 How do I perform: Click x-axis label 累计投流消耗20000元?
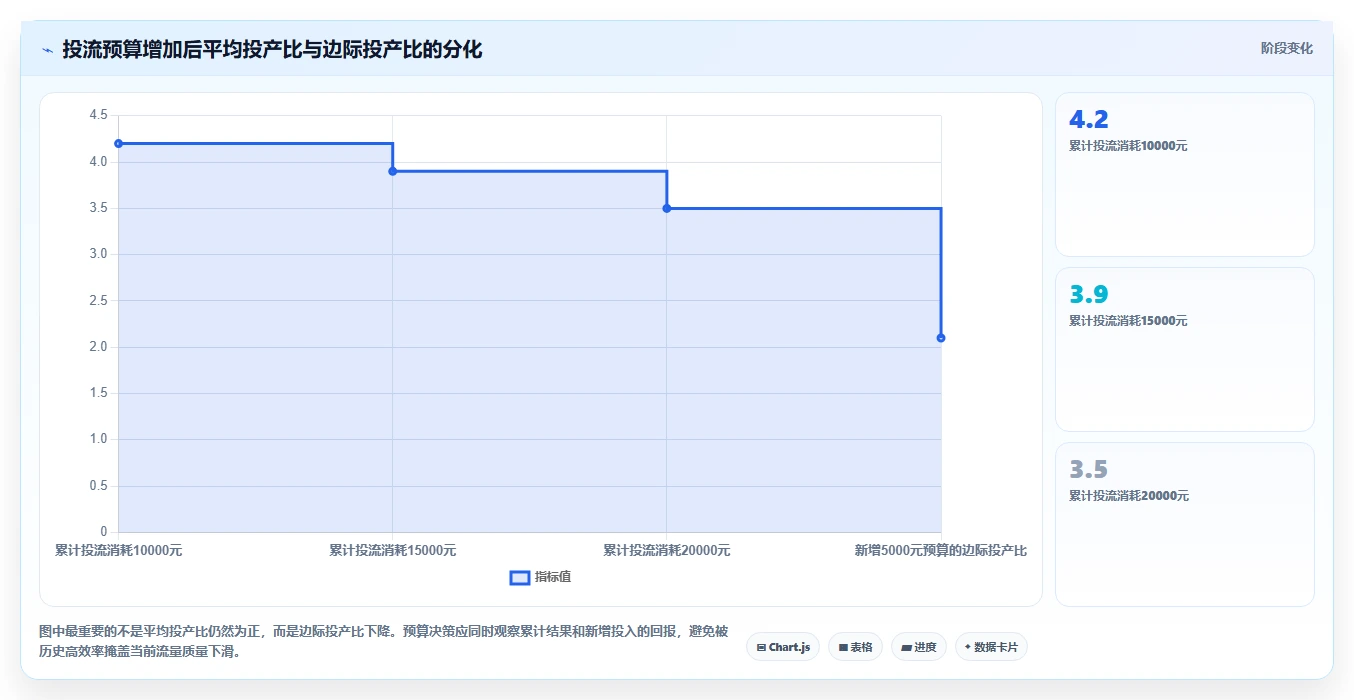(667, 550)
